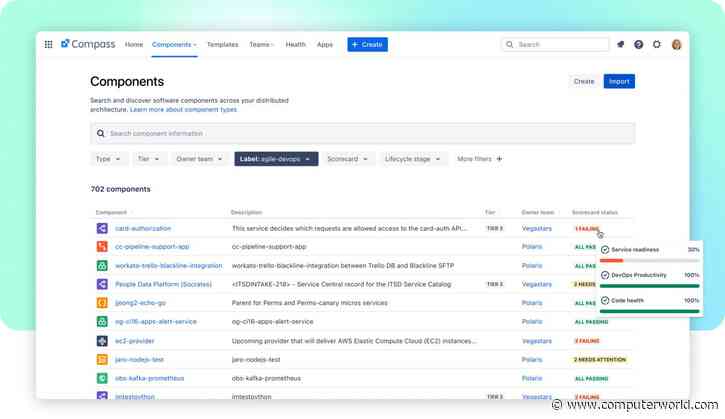Expand the Owner team filter
The image size is (725, 419).
pyautogui.click(x=199, y=159)
